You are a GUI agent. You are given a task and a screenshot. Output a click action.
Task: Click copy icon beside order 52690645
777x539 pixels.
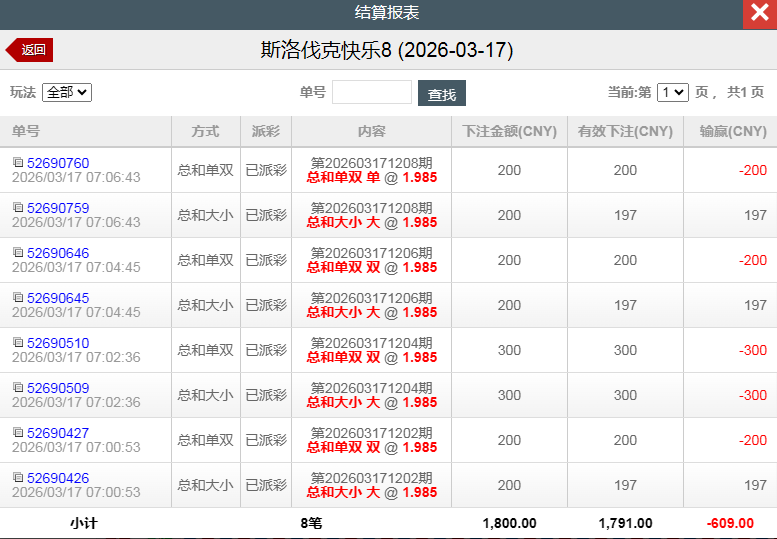click(x=18, y=297)
